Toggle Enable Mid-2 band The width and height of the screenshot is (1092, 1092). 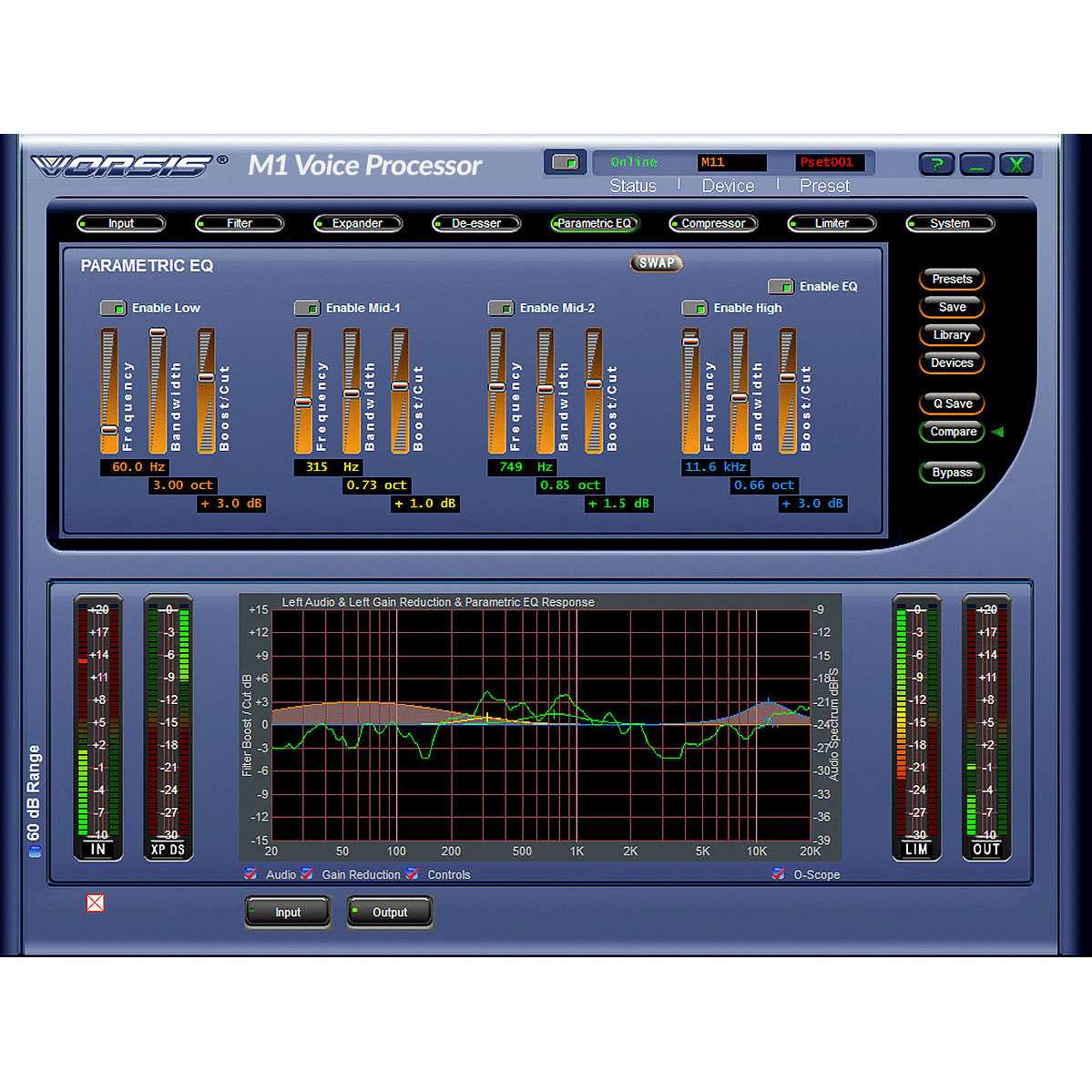(501, 308)
